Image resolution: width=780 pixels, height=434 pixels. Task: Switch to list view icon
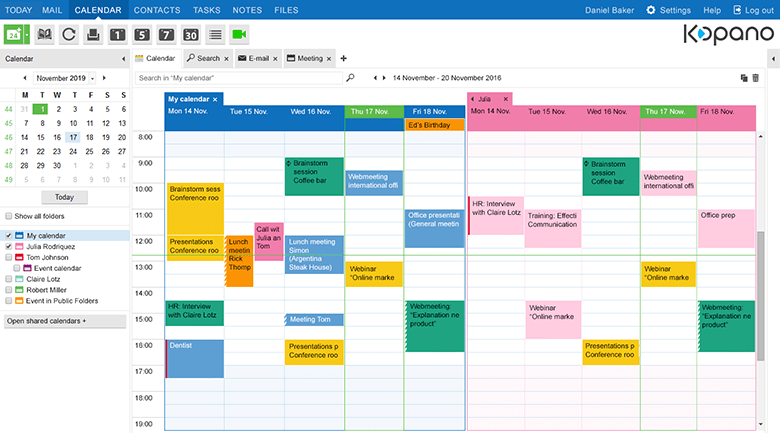215,34
